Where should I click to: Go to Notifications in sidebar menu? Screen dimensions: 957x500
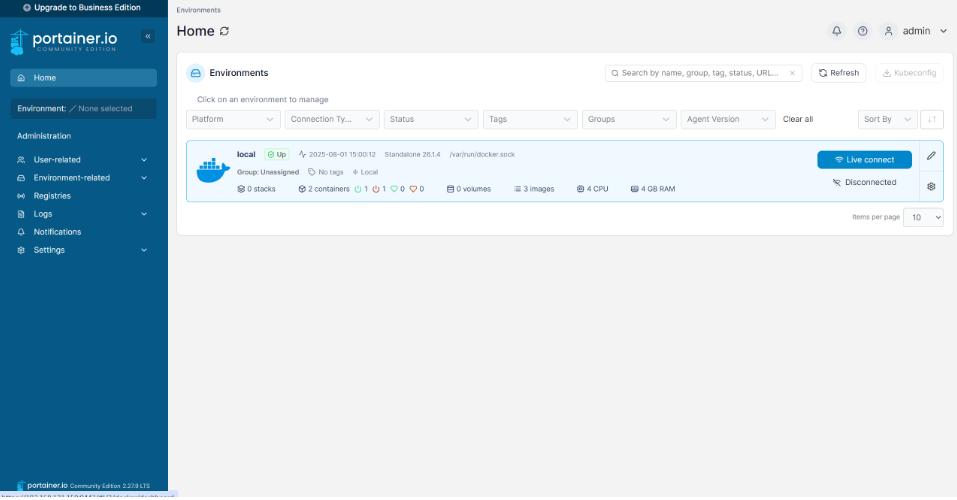click(57, 232)
